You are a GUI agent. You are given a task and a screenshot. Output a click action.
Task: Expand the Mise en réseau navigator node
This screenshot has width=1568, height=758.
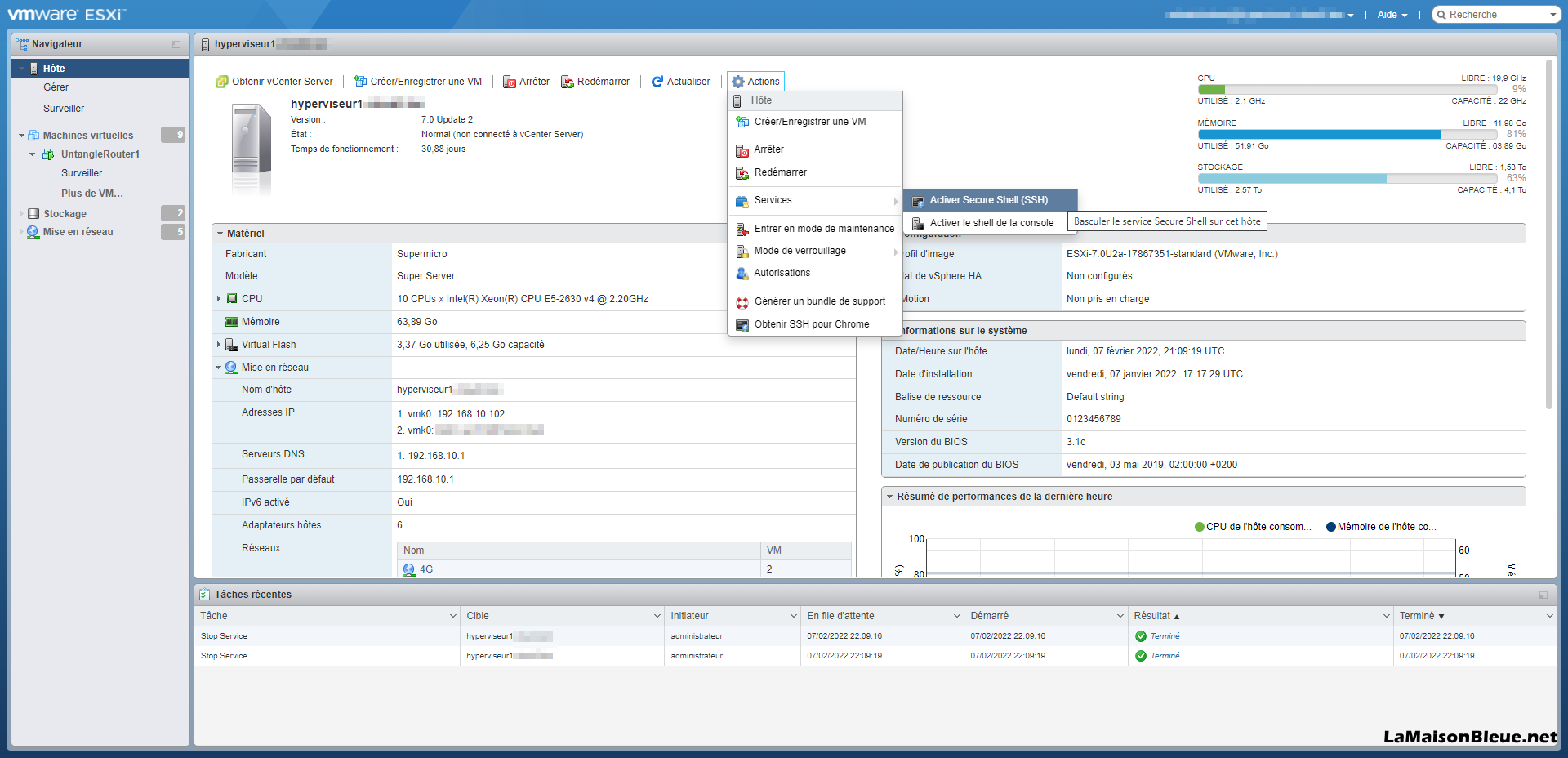click(21, 232)
